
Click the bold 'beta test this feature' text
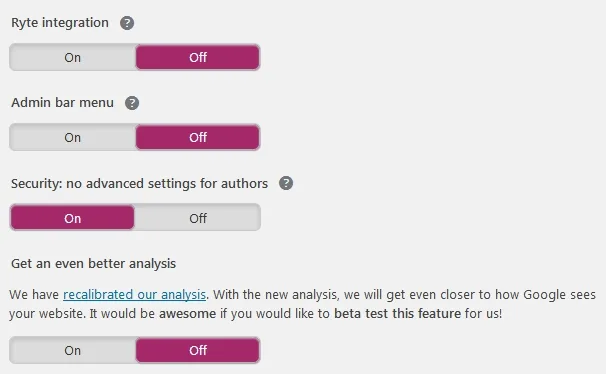[x=397, y=313]
